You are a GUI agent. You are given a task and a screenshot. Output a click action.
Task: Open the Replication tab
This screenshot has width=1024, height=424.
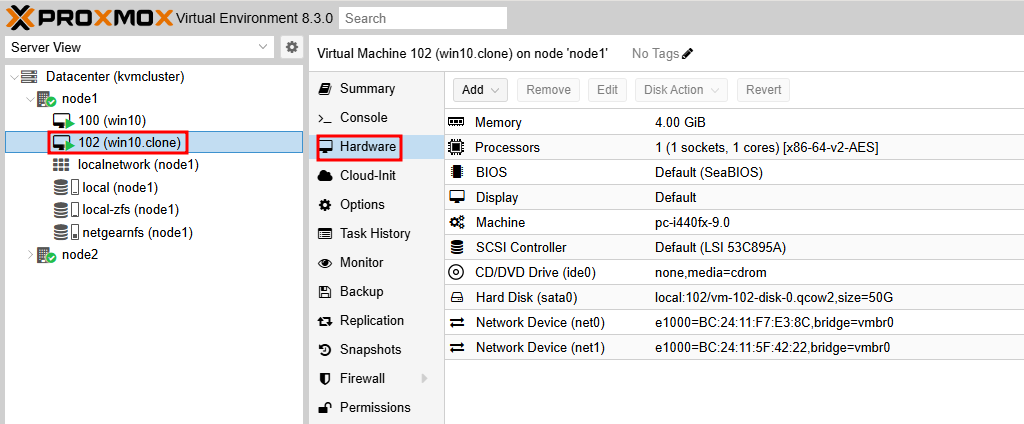point(376,321)
